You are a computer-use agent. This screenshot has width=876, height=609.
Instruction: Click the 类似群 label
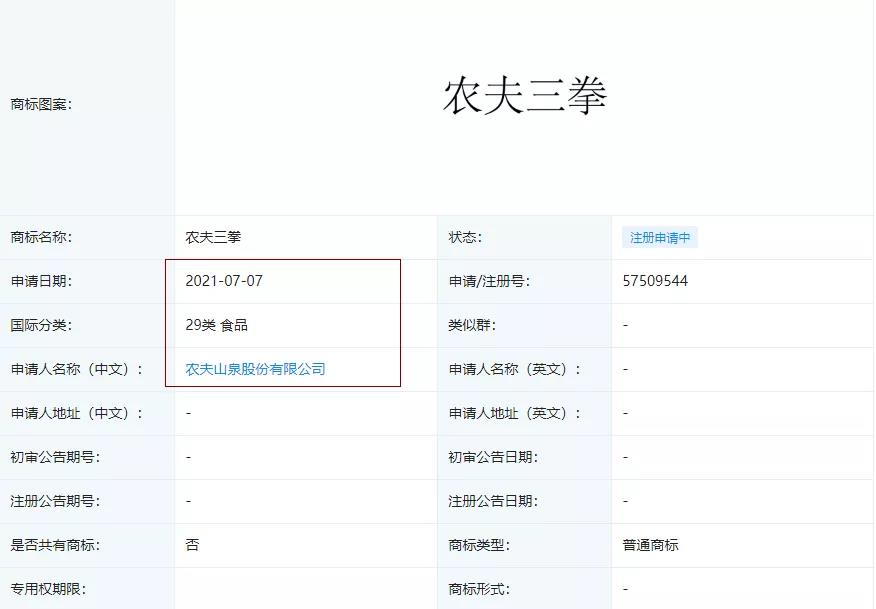[x=472, y=325]
